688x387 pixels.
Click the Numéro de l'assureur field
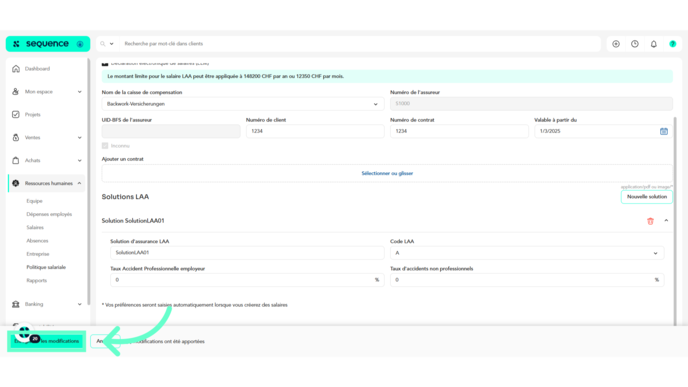tap(531, 104)
